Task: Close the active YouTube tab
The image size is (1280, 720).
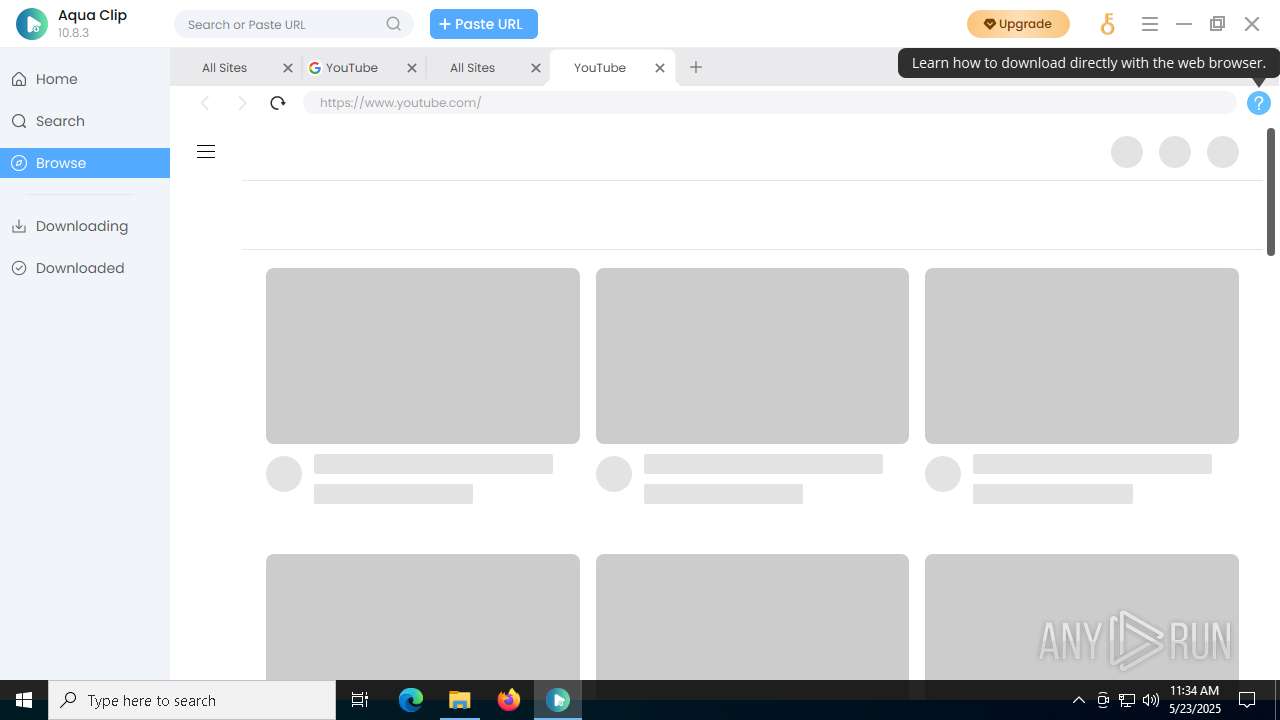Action: [660, 68]
